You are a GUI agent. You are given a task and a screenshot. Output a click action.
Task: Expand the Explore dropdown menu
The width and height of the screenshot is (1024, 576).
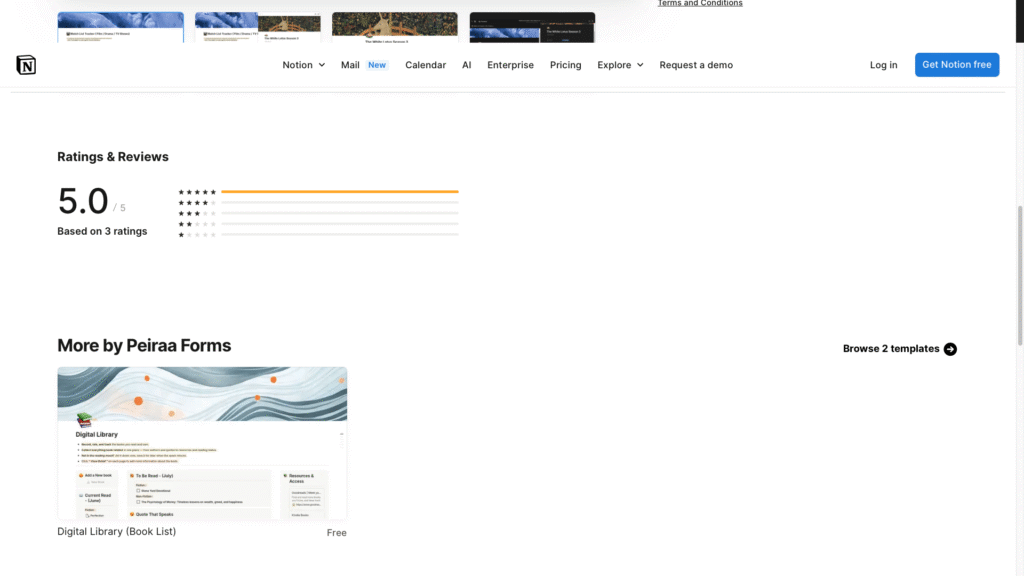tap(620, 65)
